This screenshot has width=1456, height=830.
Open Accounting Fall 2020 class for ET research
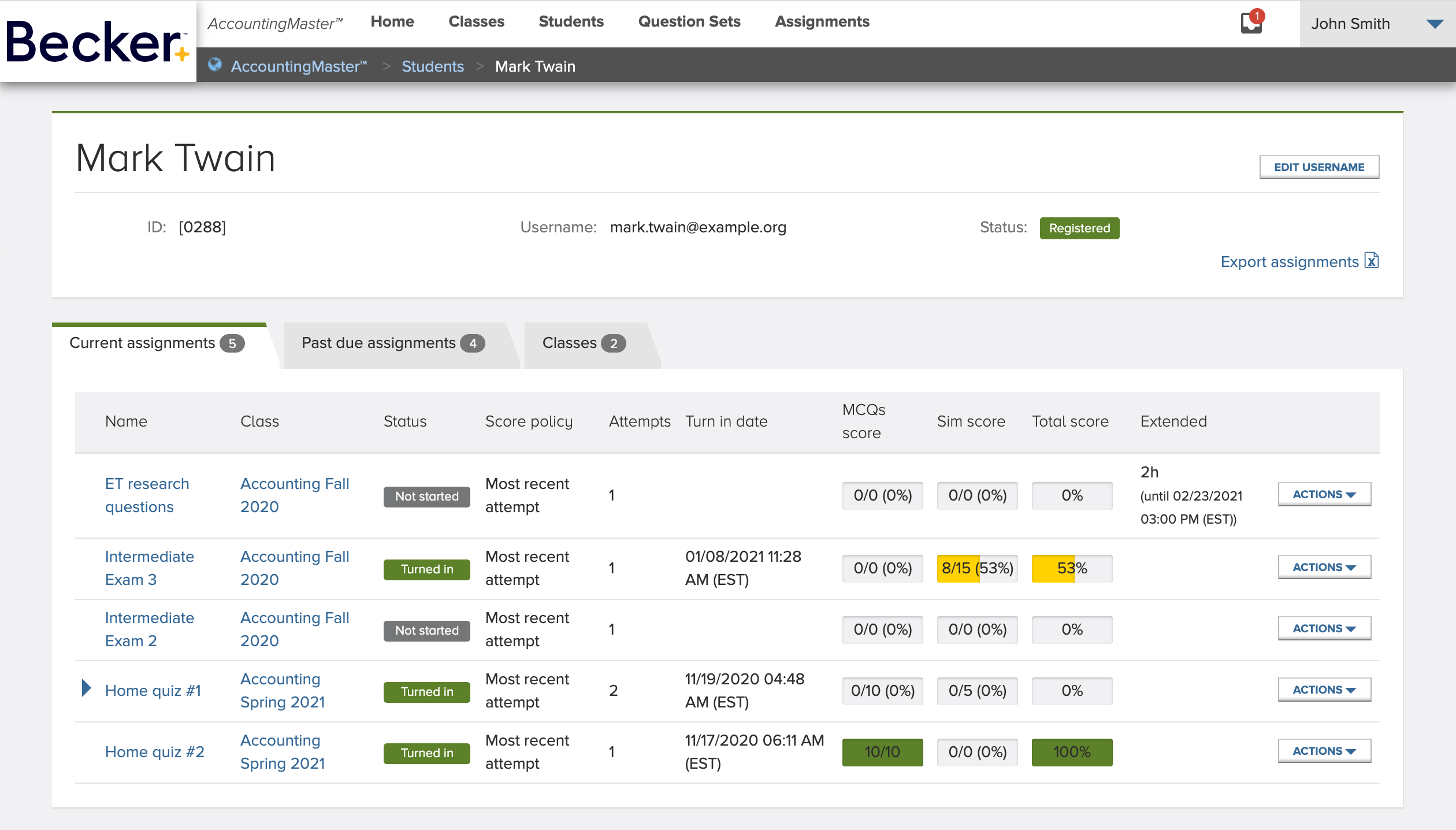295,495
